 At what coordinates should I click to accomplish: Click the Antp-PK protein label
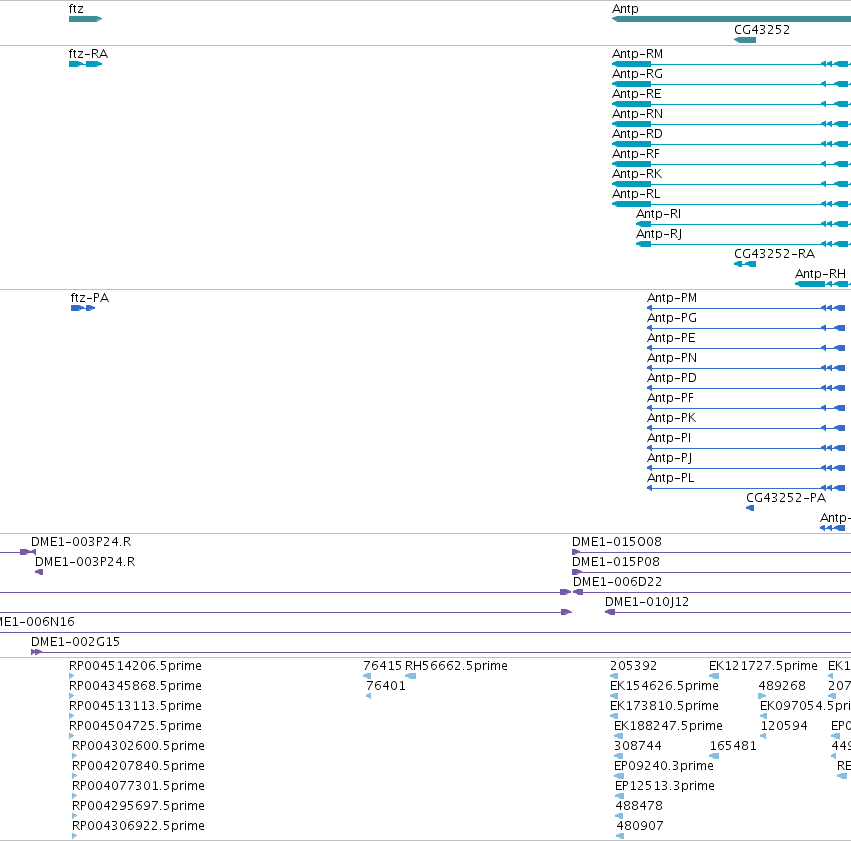point(671,418)
